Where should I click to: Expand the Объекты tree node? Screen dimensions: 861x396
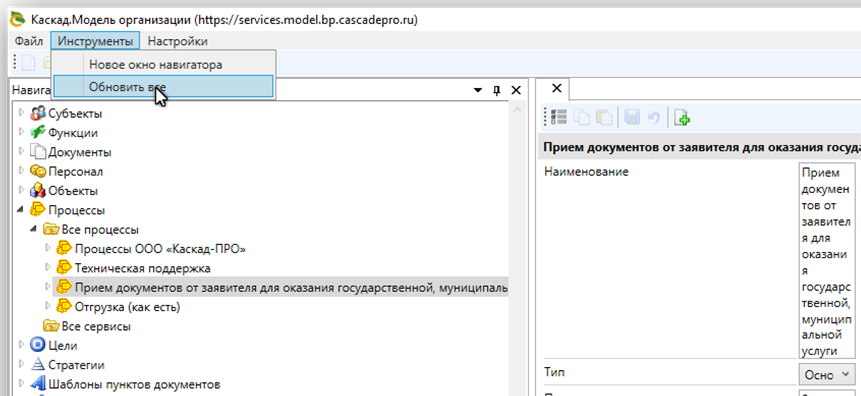click(21, 191)
